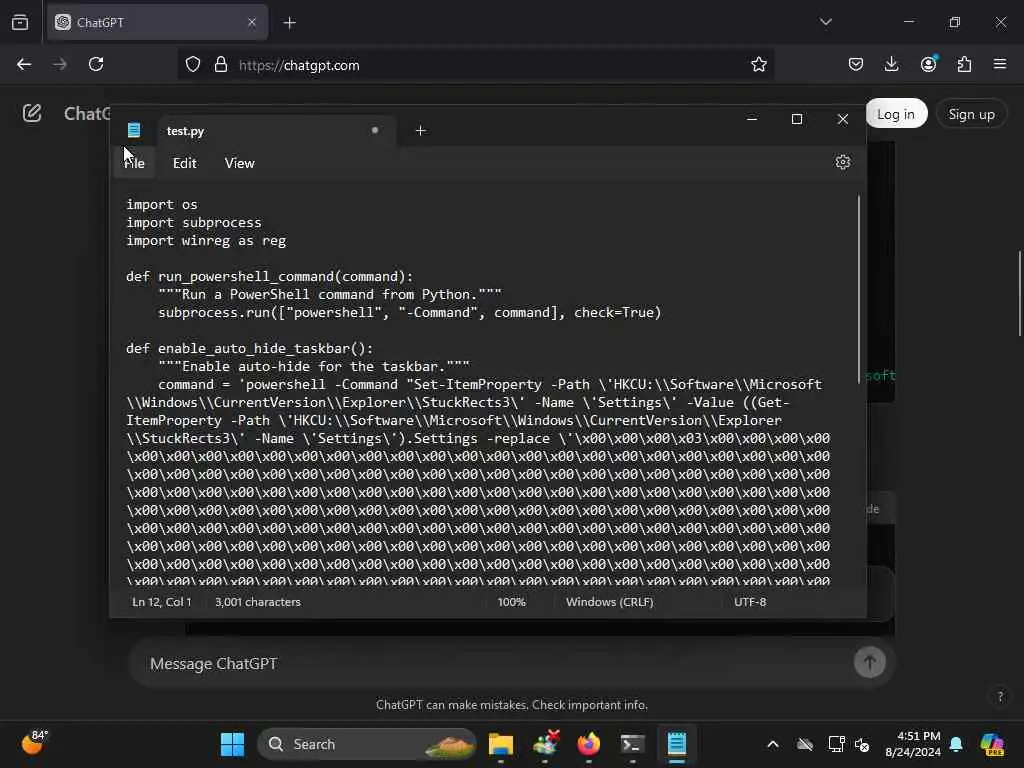Viewport: 1024px width, 768px height.
Task: Open Firefox recent browsing view icon
Action: pyautogui.click(x=20, y=22)
